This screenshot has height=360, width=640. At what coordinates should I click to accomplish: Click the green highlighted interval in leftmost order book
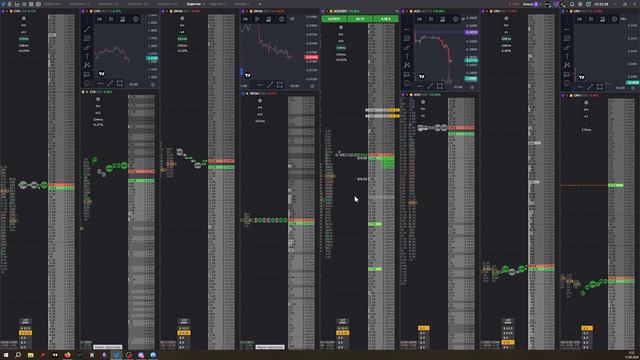(23, 39)
